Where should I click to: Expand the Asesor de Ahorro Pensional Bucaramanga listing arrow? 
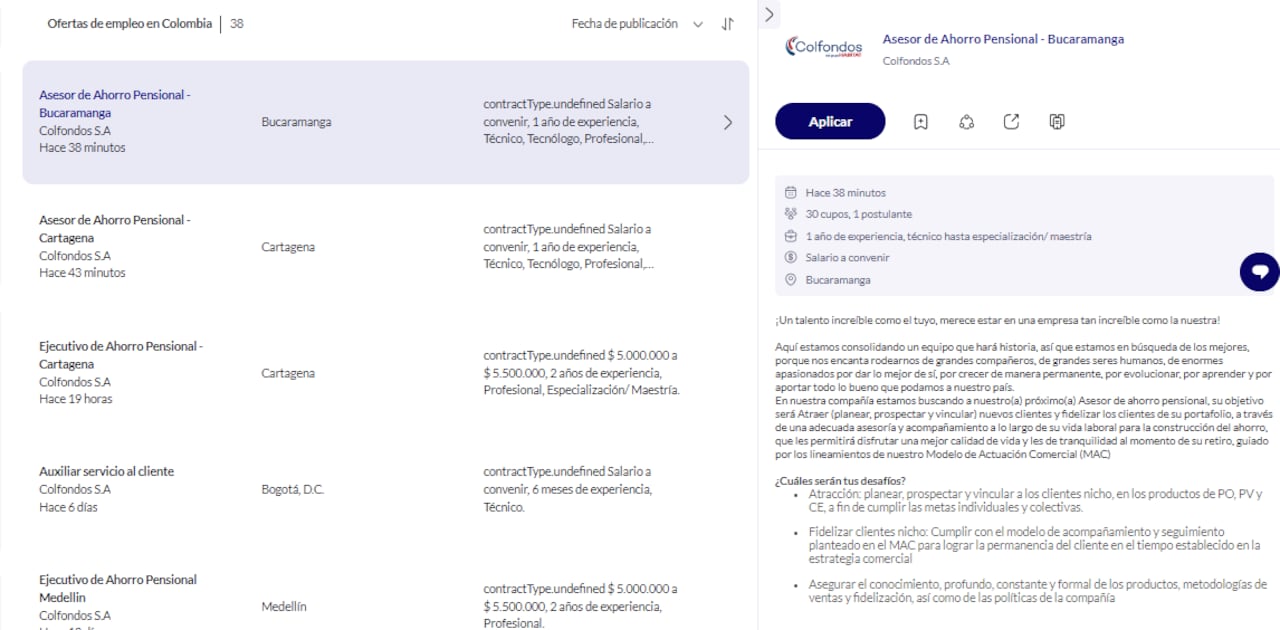728,121
